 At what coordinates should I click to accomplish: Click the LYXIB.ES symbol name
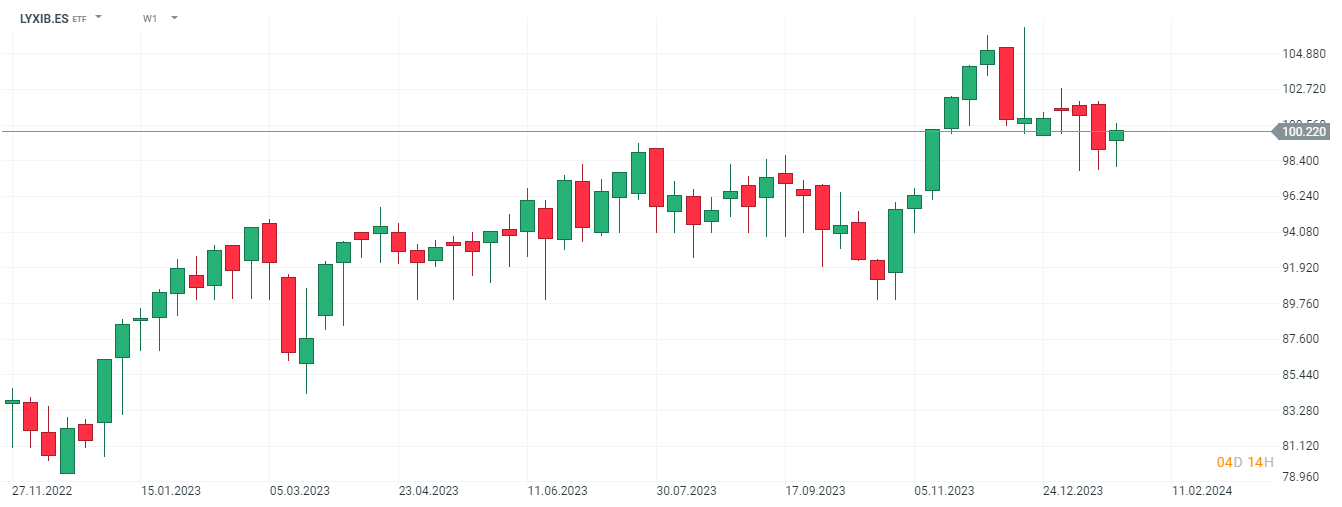coord(44,18)
